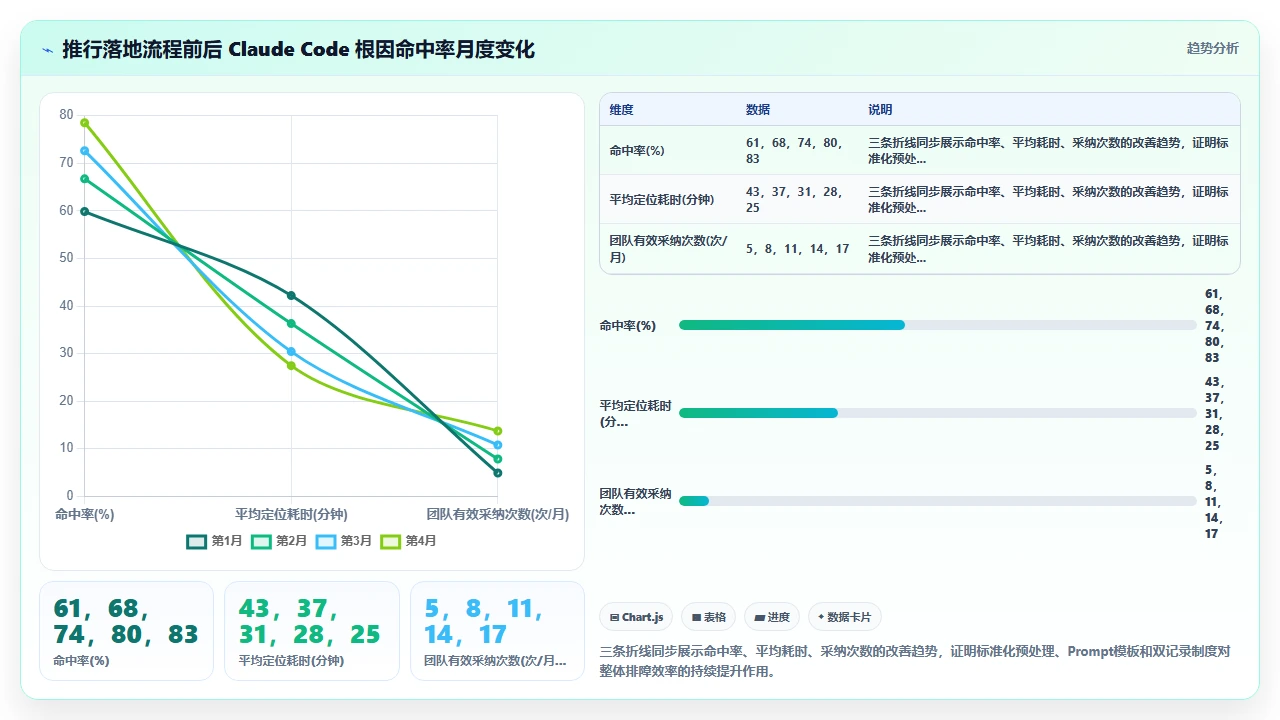
Task: Click the 第1月 point above 团队有效采纳次数
Action: [x=497, y=473]
